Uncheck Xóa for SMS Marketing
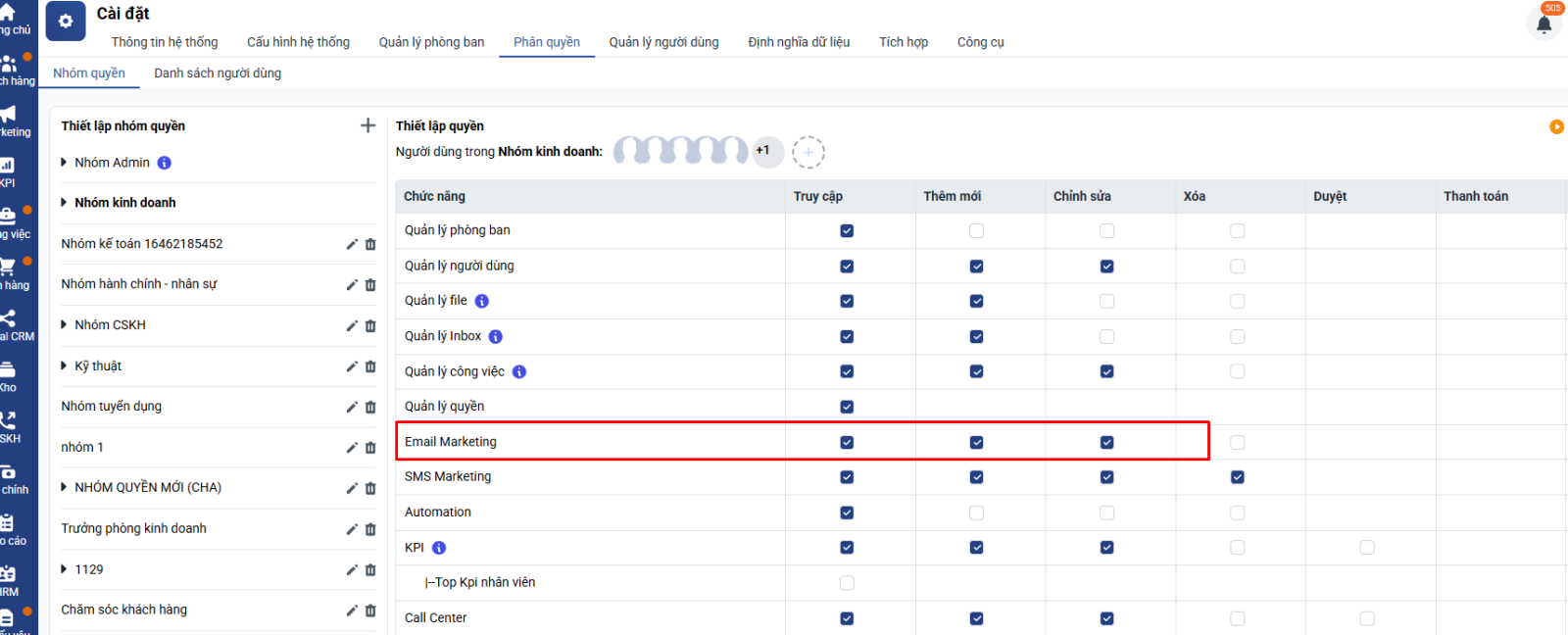 1237,477
